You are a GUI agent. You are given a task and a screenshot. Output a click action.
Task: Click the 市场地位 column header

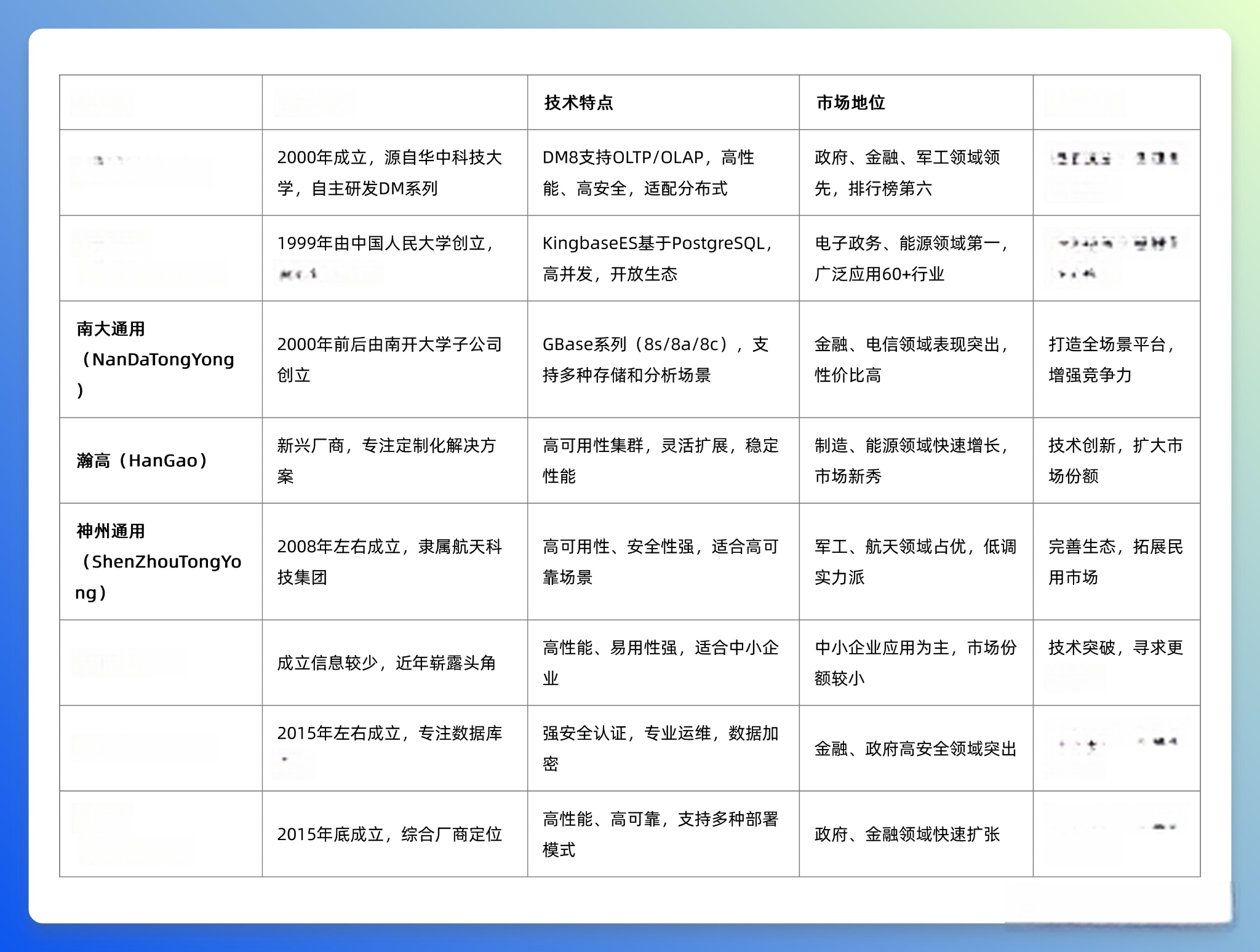(x=916, y=102)
